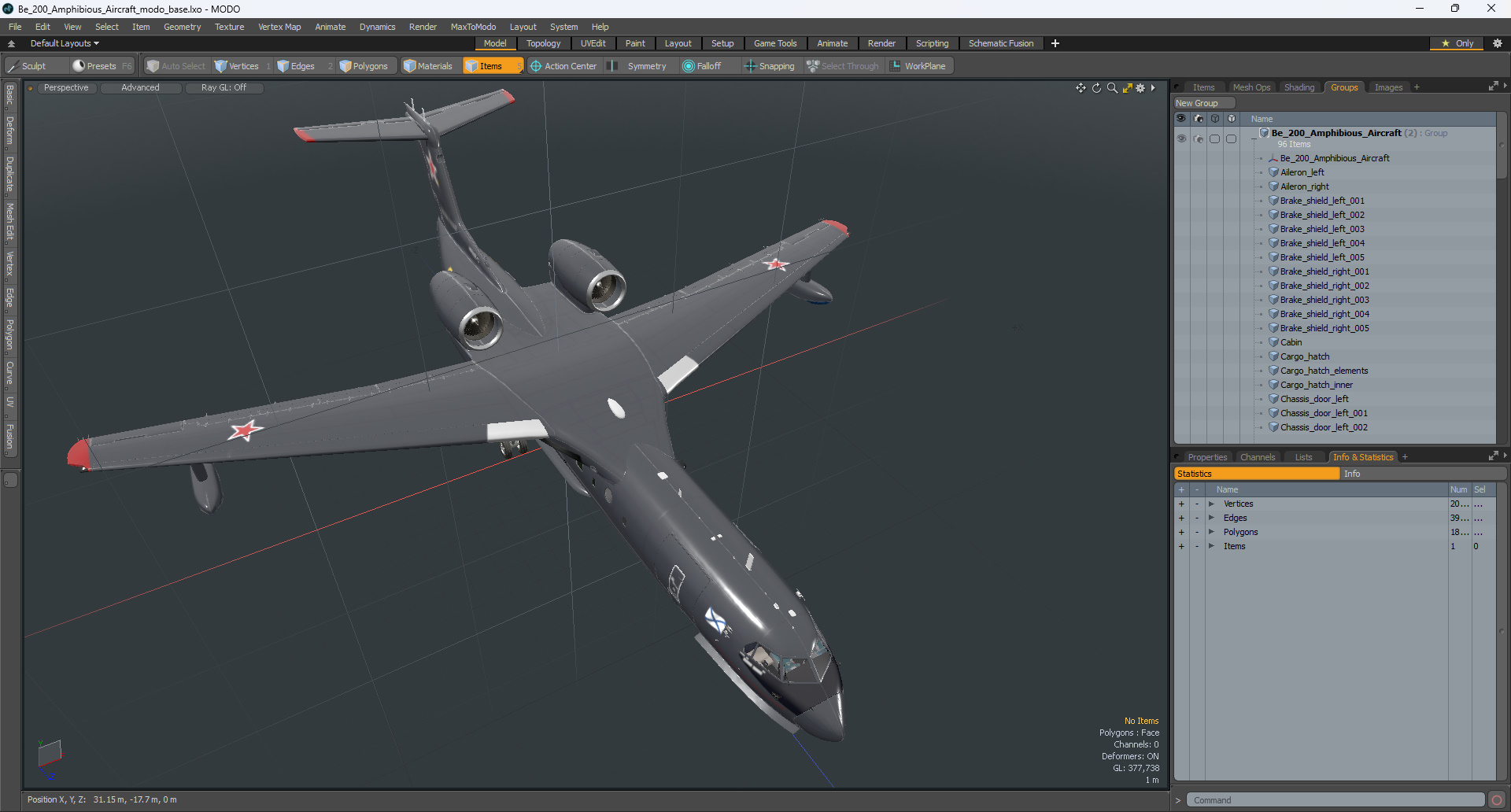
Task: Open the Default Layouts dropdown
Action: coord(65,43)
